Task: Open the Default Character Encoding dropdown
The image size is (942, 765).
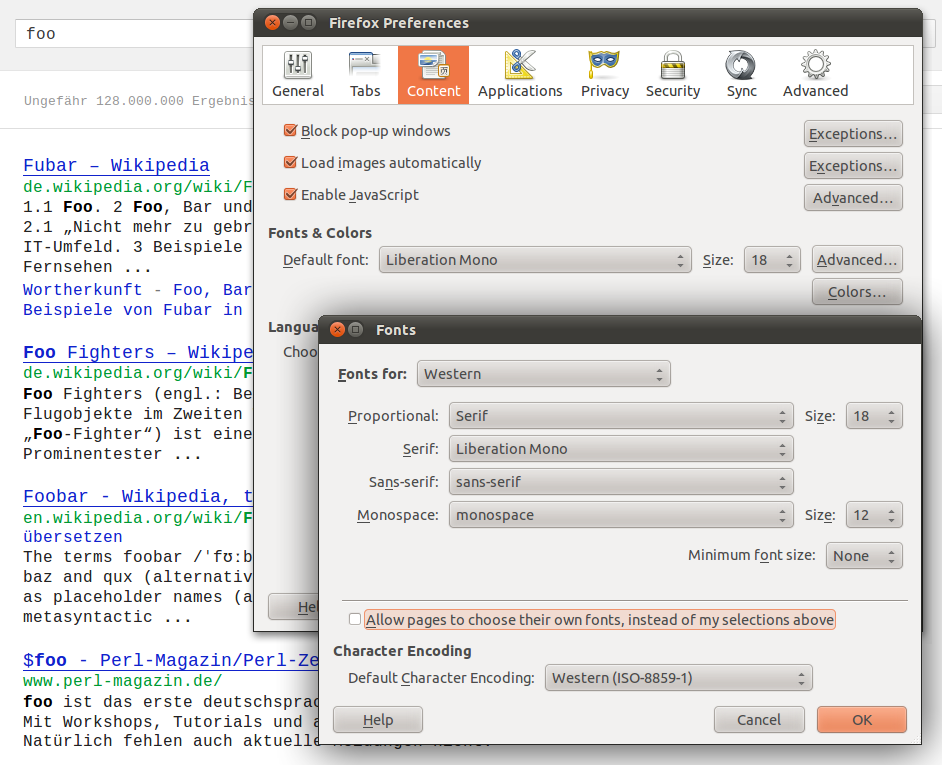Action: point(678,679)
